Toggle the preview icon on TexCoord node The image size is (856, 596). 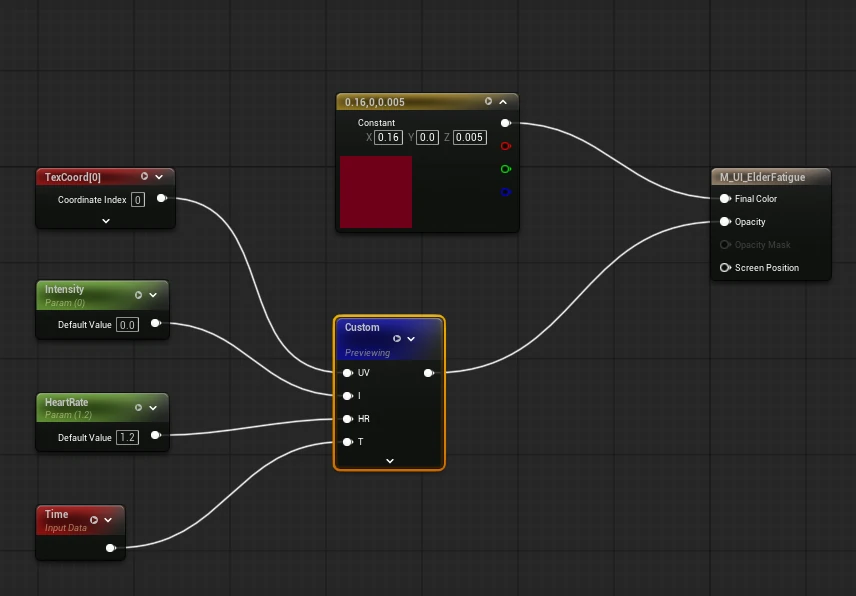[144, 176]
